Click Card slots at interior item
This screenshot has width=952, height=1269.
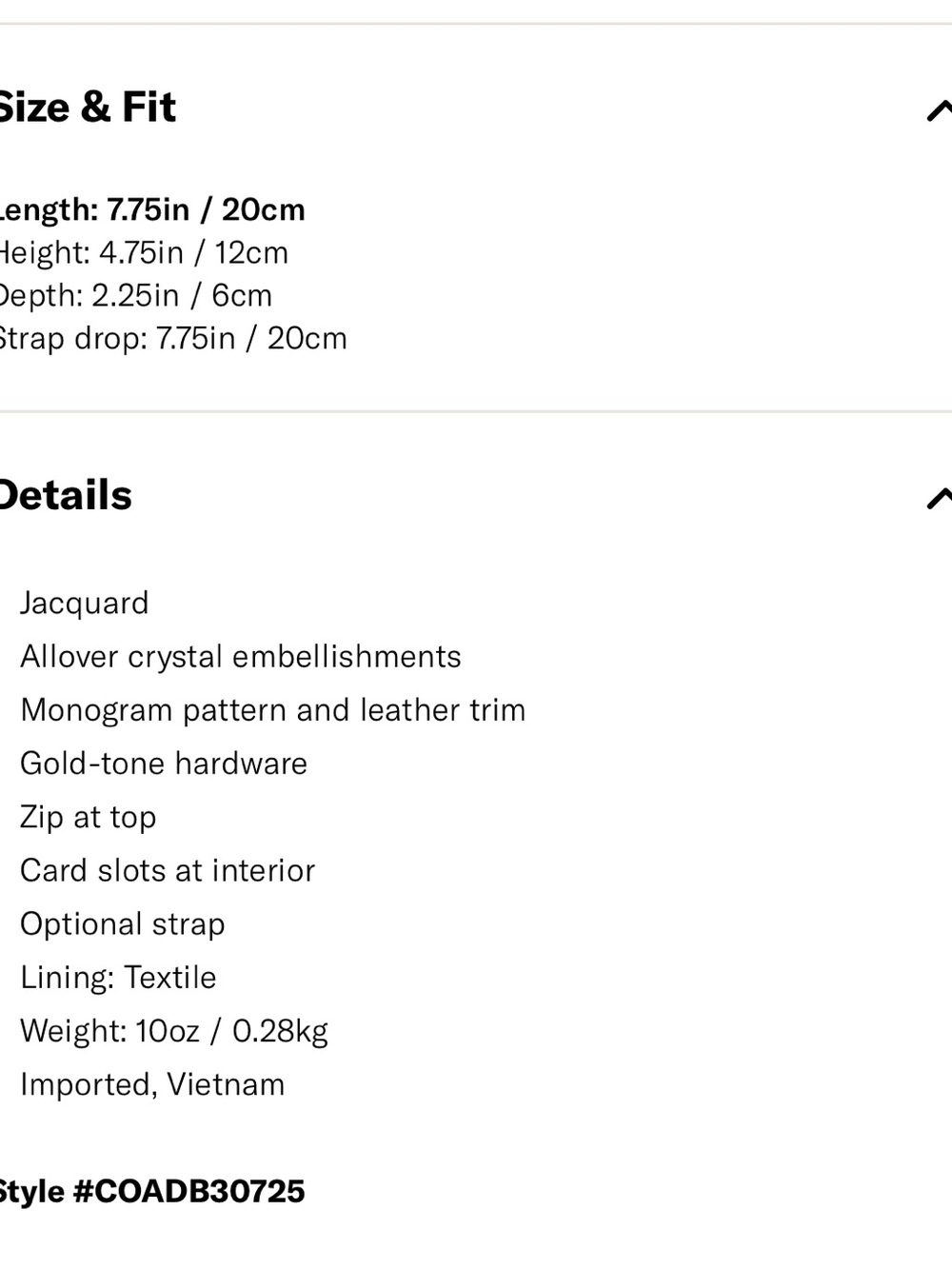click(168, 870)
